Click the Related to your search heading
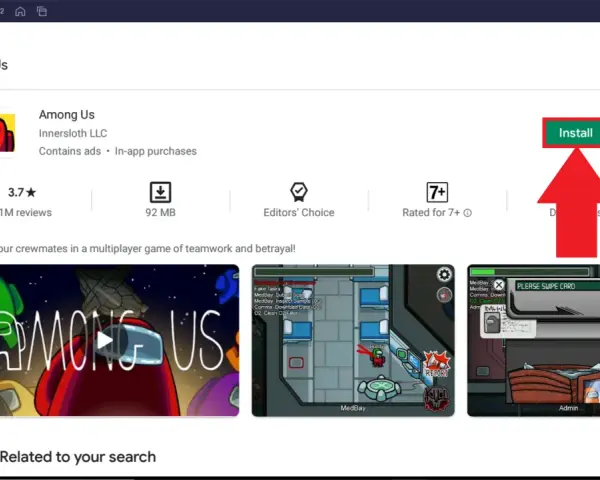This screenshot has width=600, height=480. click(x=78, y=457)
